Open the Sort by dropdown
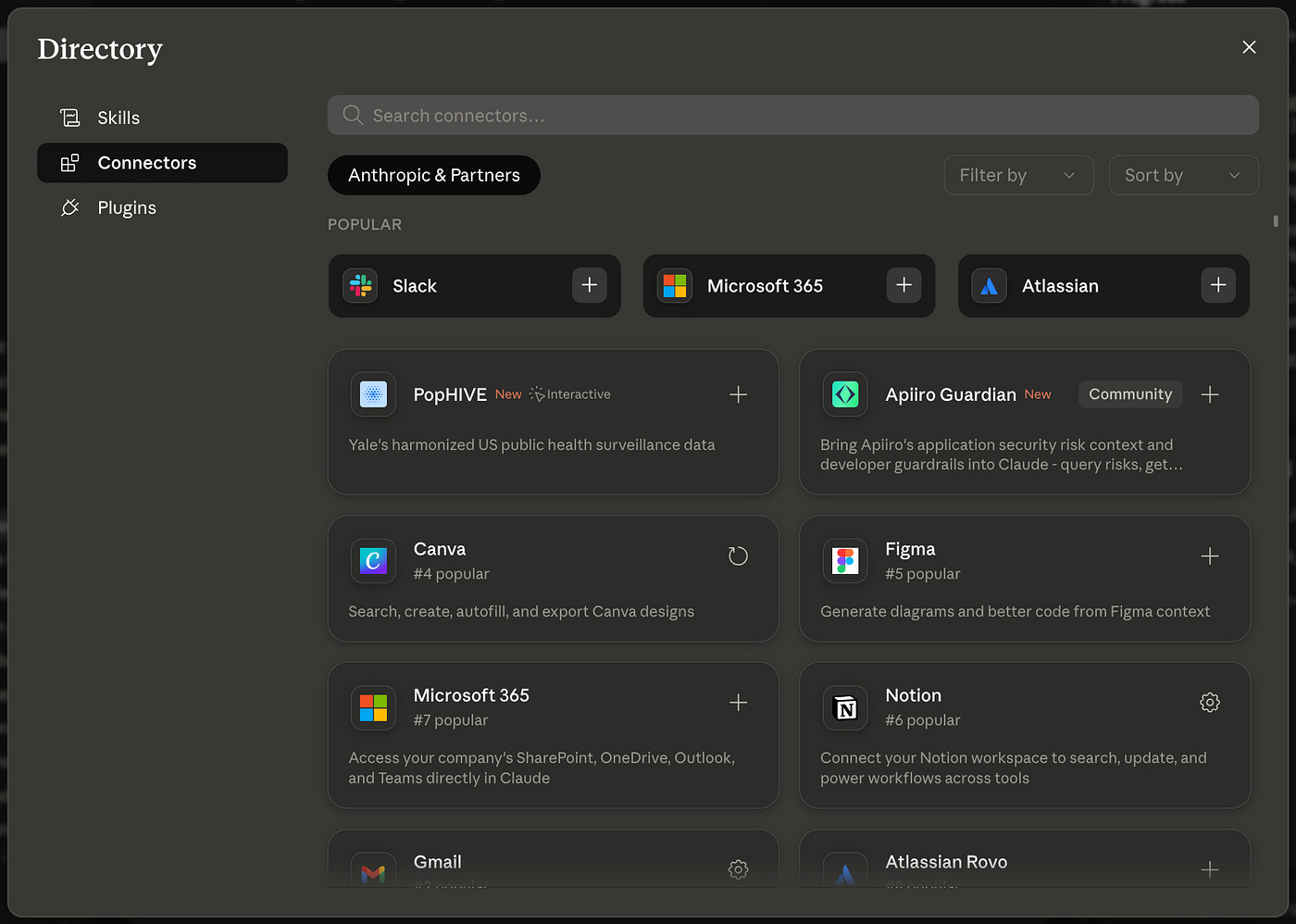The height and width of the screenshot is (924, 1296). tap(1183, 175)
